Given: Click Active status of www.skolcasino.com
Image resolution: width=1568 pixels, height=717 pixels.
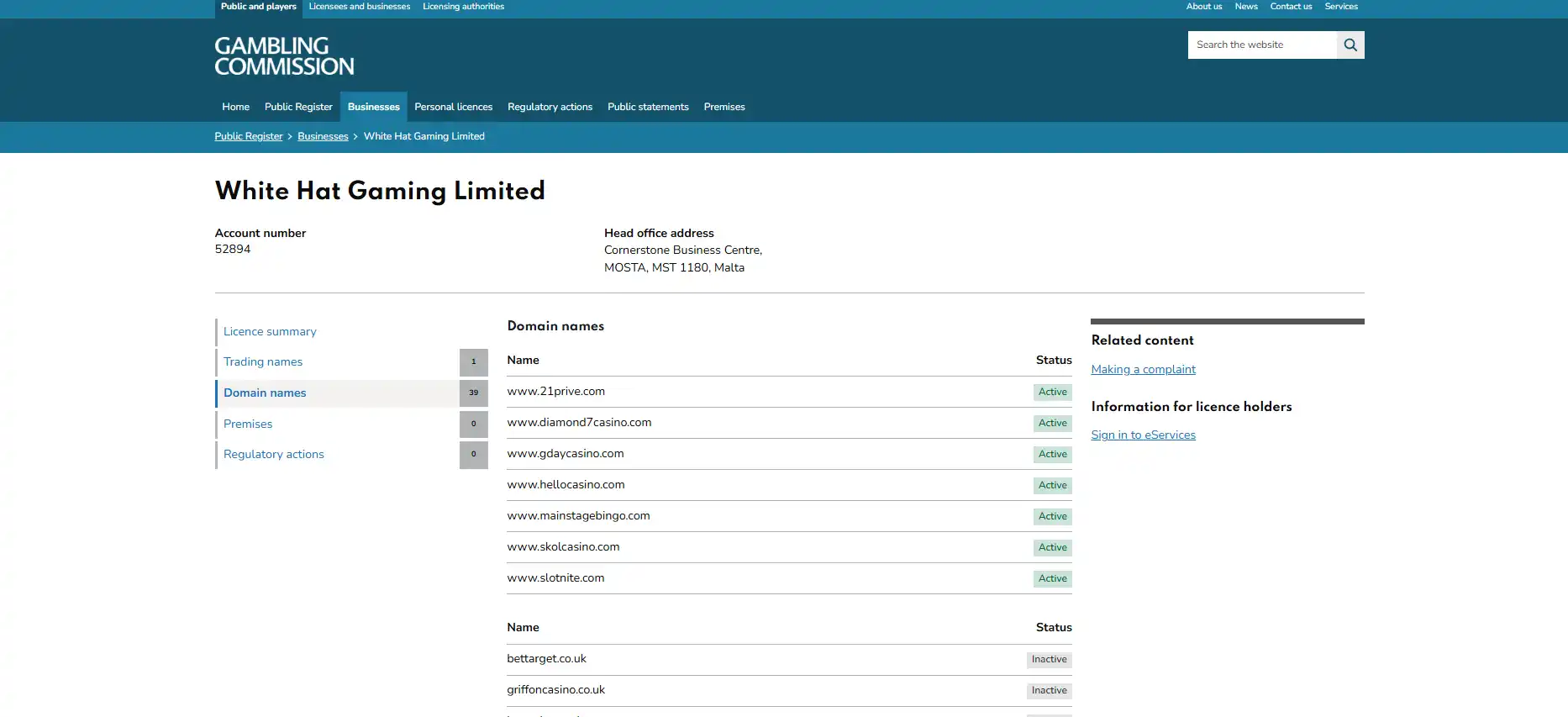Looking at the screenshot, I should 1052,548.
